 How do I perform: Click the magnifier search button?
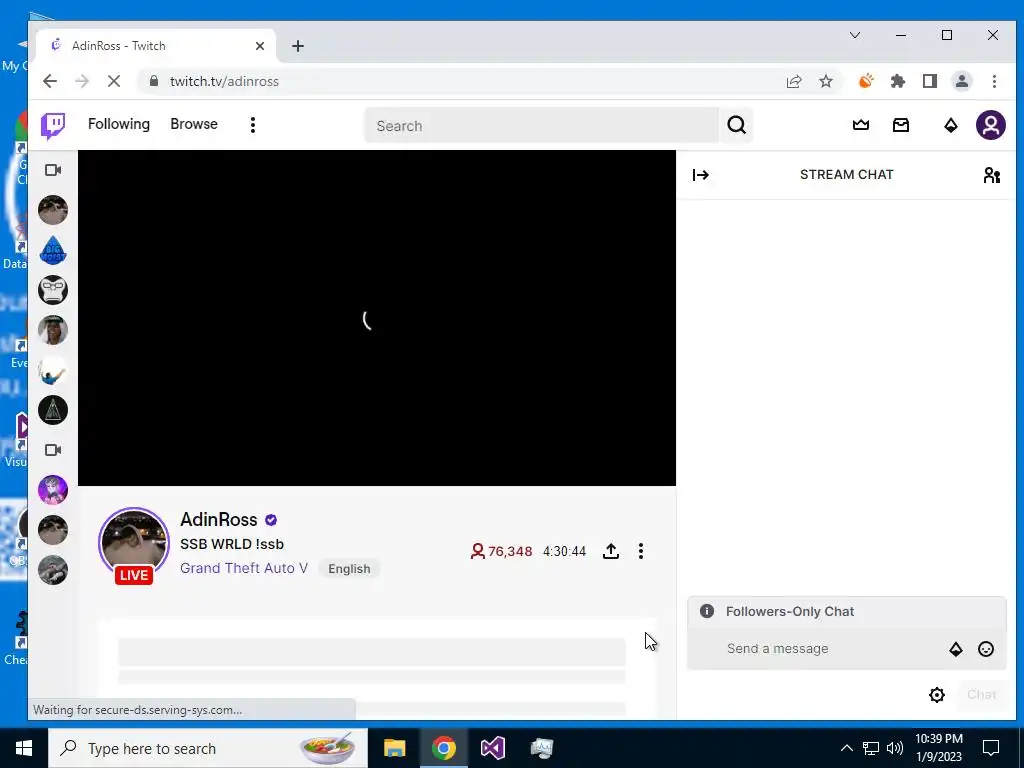pos(737,125)
